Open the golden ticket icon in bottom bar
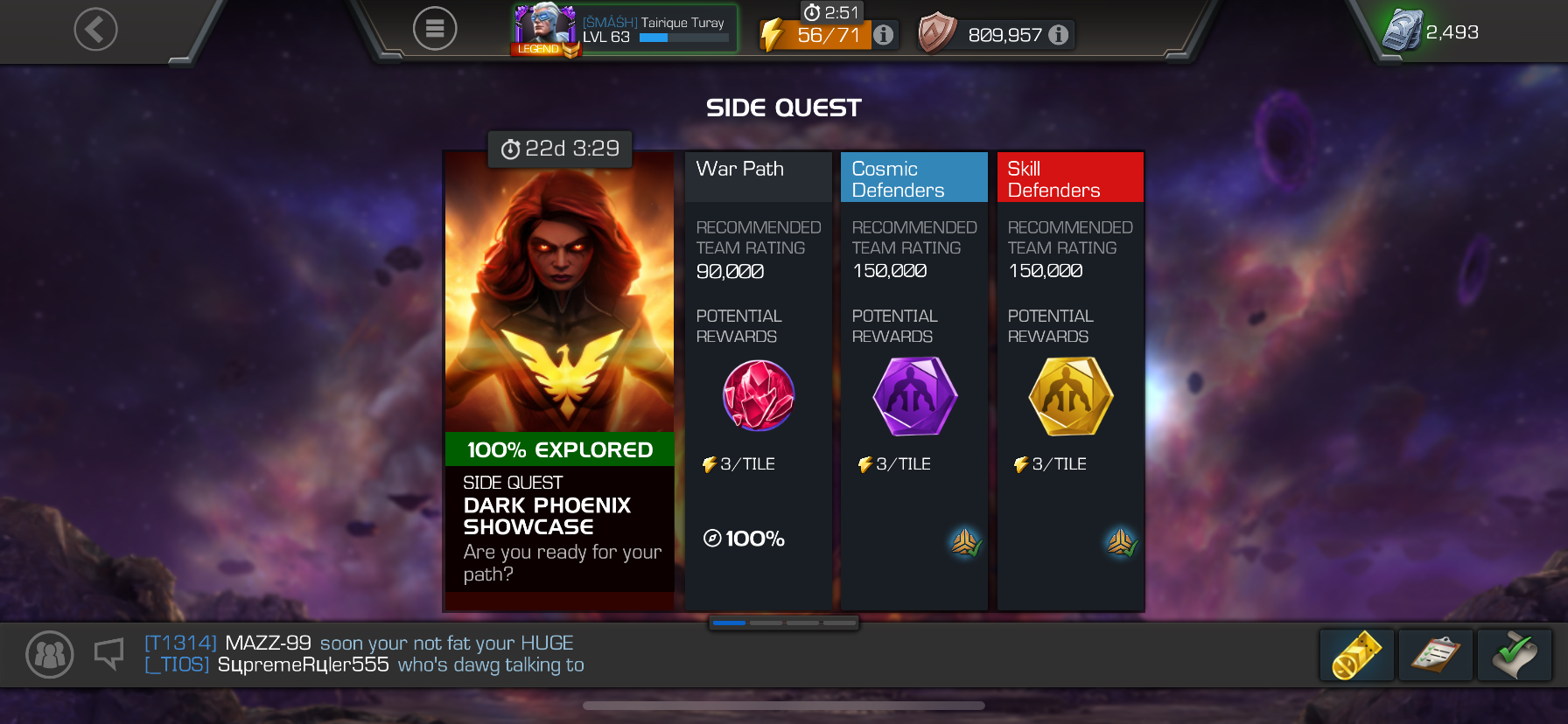The height and width of the screenshot is (724, 1568). click(x=1356, y=655)
